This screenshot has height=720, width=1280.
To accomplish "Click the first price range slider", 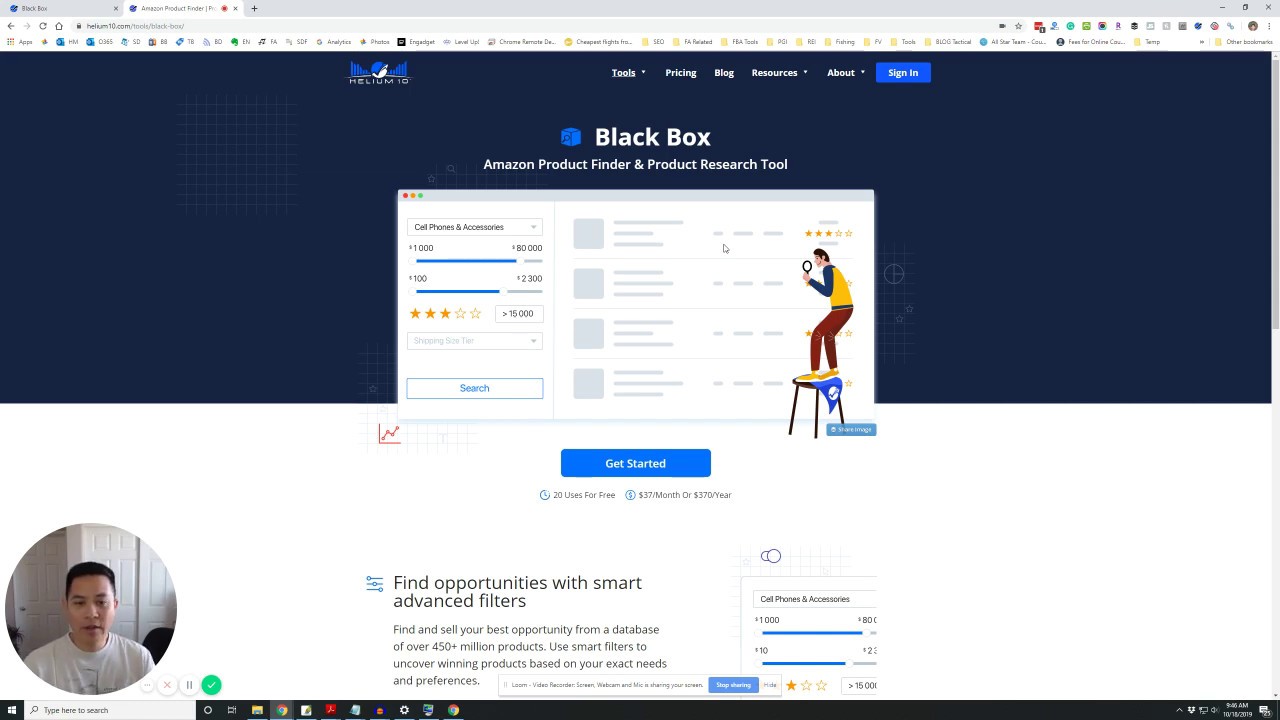I will (475, 261).
